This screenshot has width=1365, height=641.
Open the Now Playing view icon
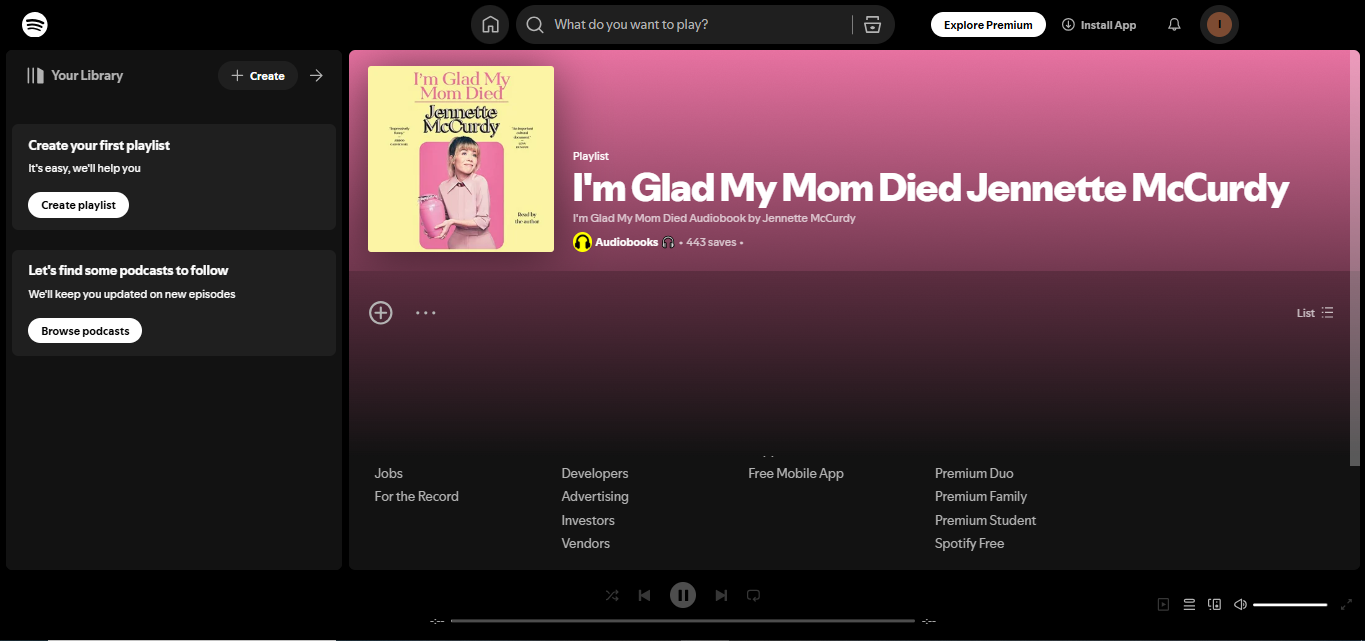pyautogui.click(x=1163, y=604)
